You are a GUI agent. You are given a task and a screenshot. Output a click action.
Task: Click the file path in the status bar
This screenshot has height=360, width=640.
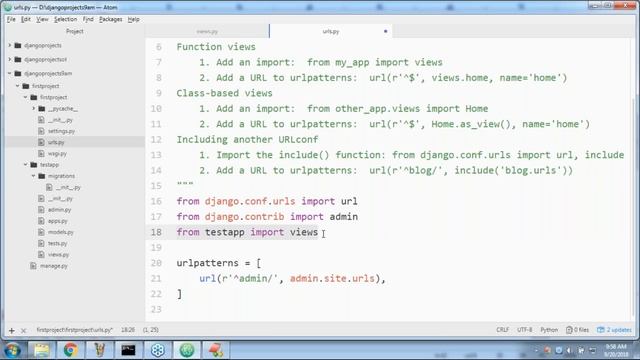[74, 330]
